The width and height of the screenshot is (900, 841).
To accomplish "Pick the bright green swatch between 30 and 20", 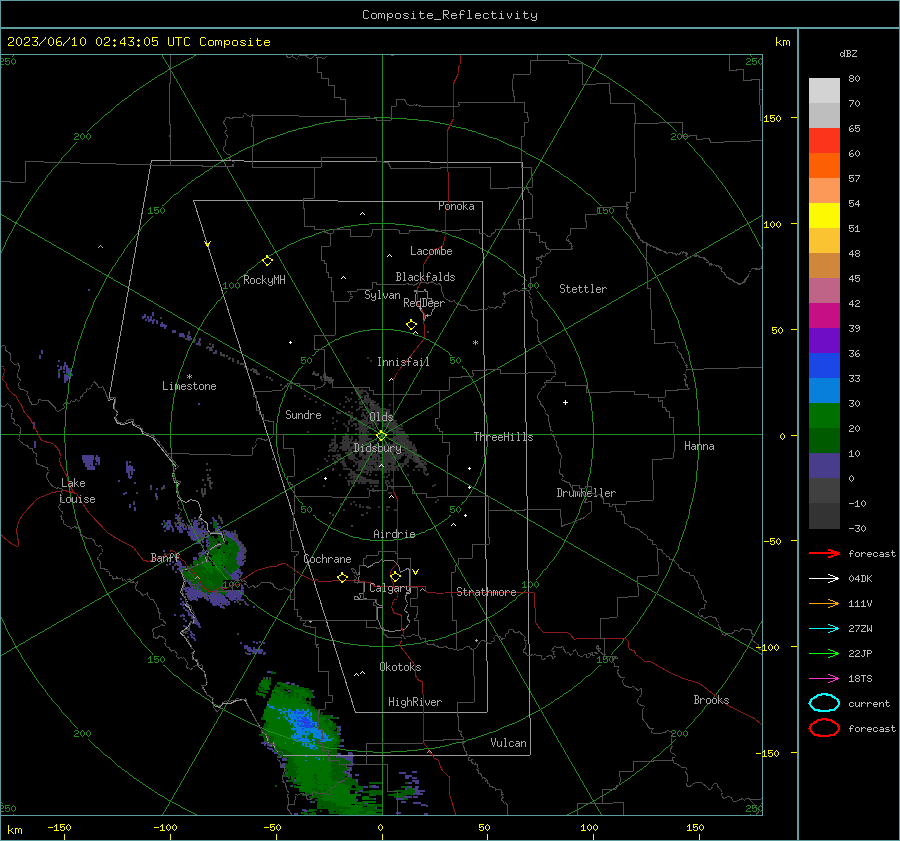I will tap(824, 415).
